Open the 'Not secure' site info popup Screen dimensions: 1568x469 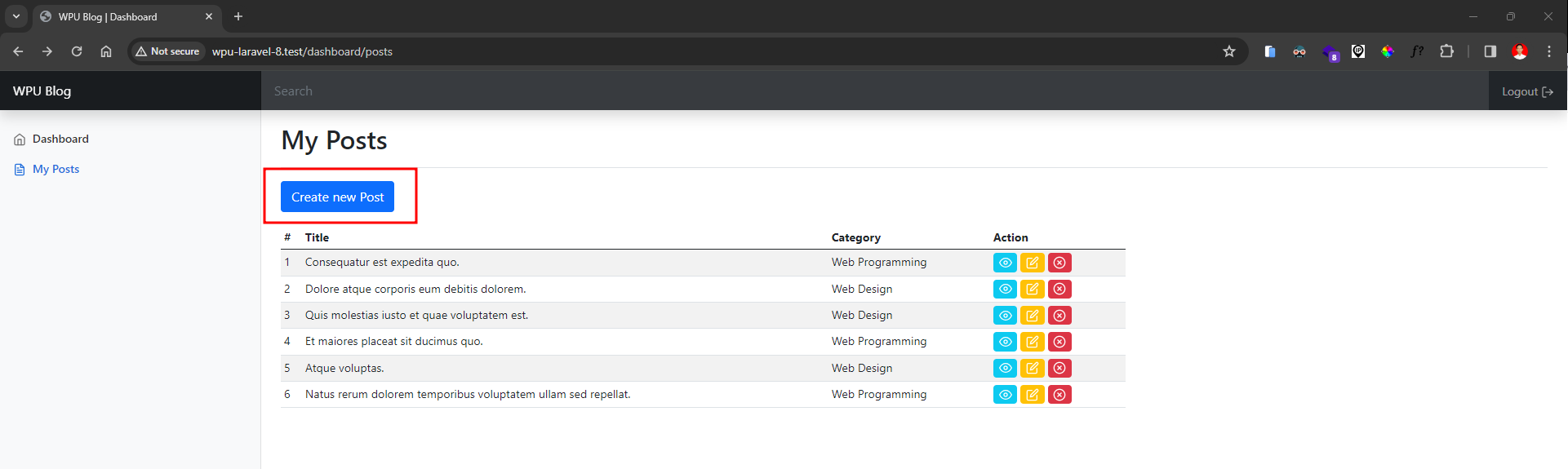coord(168,51)
